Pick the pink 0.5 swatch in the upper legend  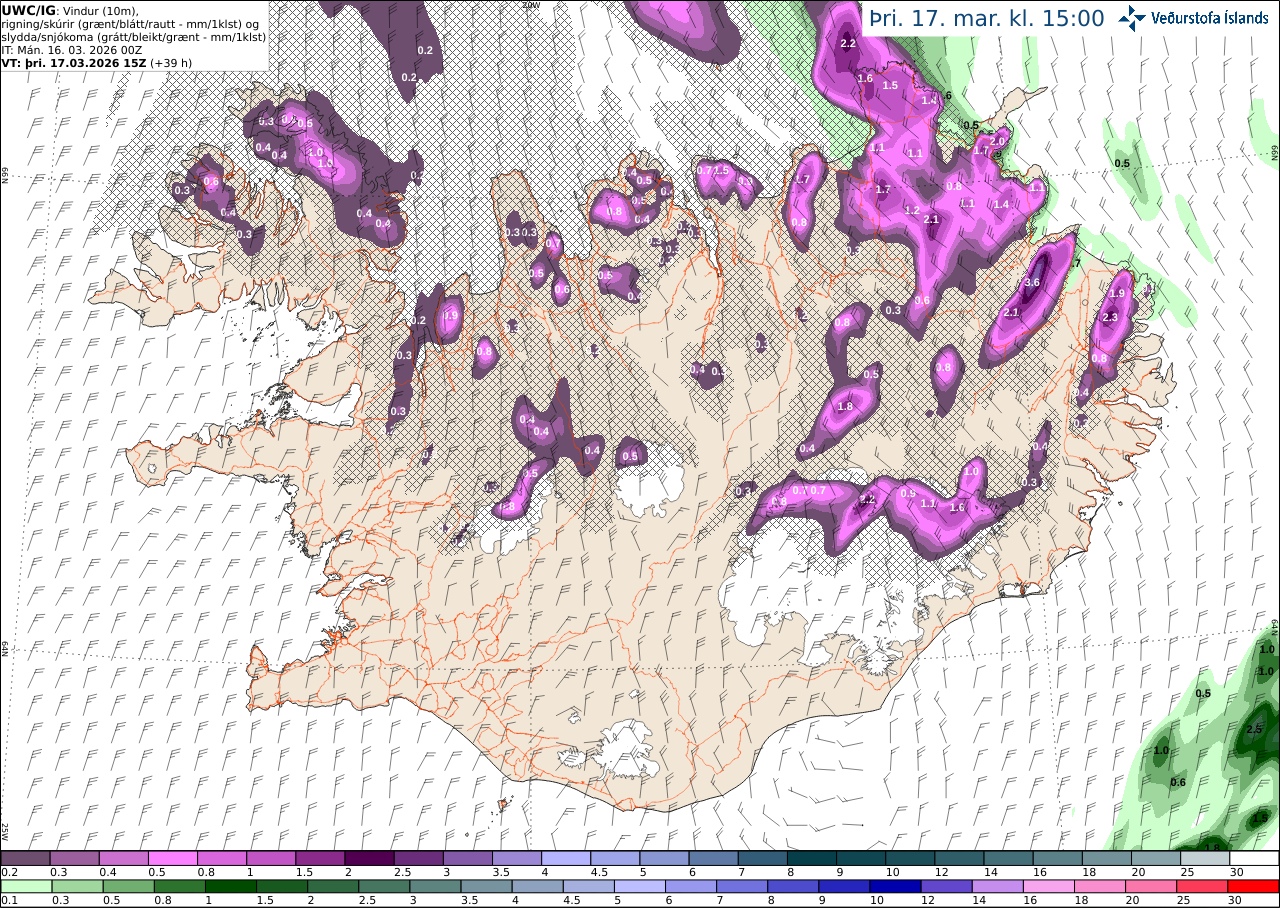click(172, 858)
